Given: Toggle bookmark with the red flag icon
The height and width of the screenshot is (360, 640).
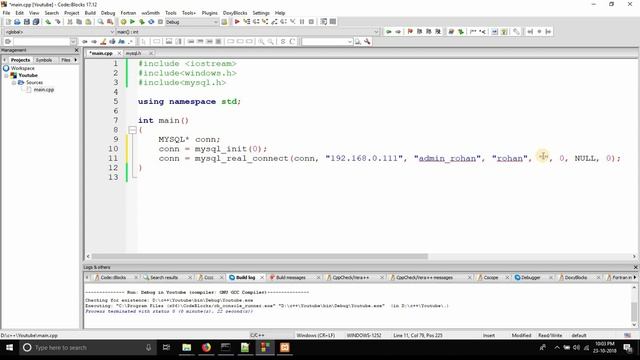Looking at the screenshot, I should (x=410, y=31).
